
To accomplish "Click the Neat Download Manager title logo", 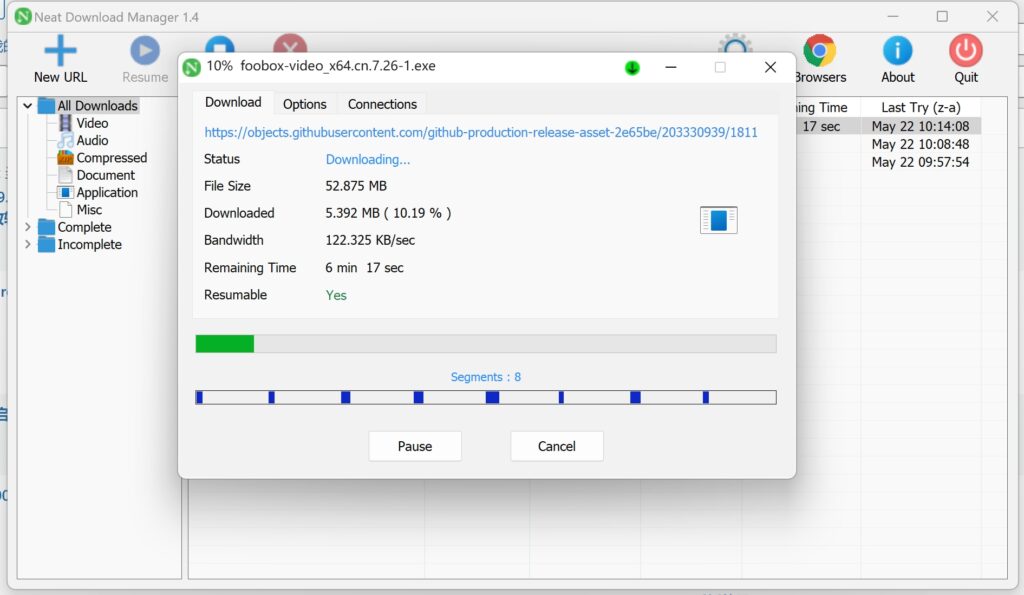I will click(23, 17).
